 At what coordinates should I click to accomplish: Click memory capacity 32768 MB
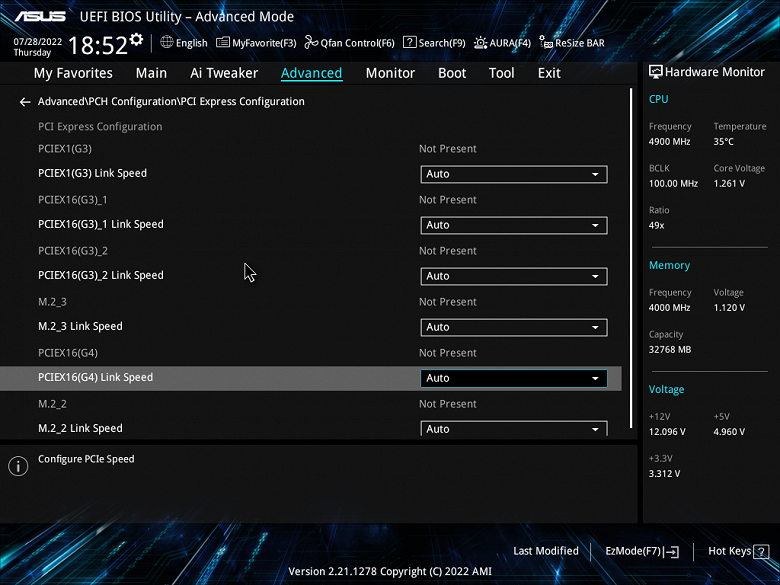pos(670,350)
